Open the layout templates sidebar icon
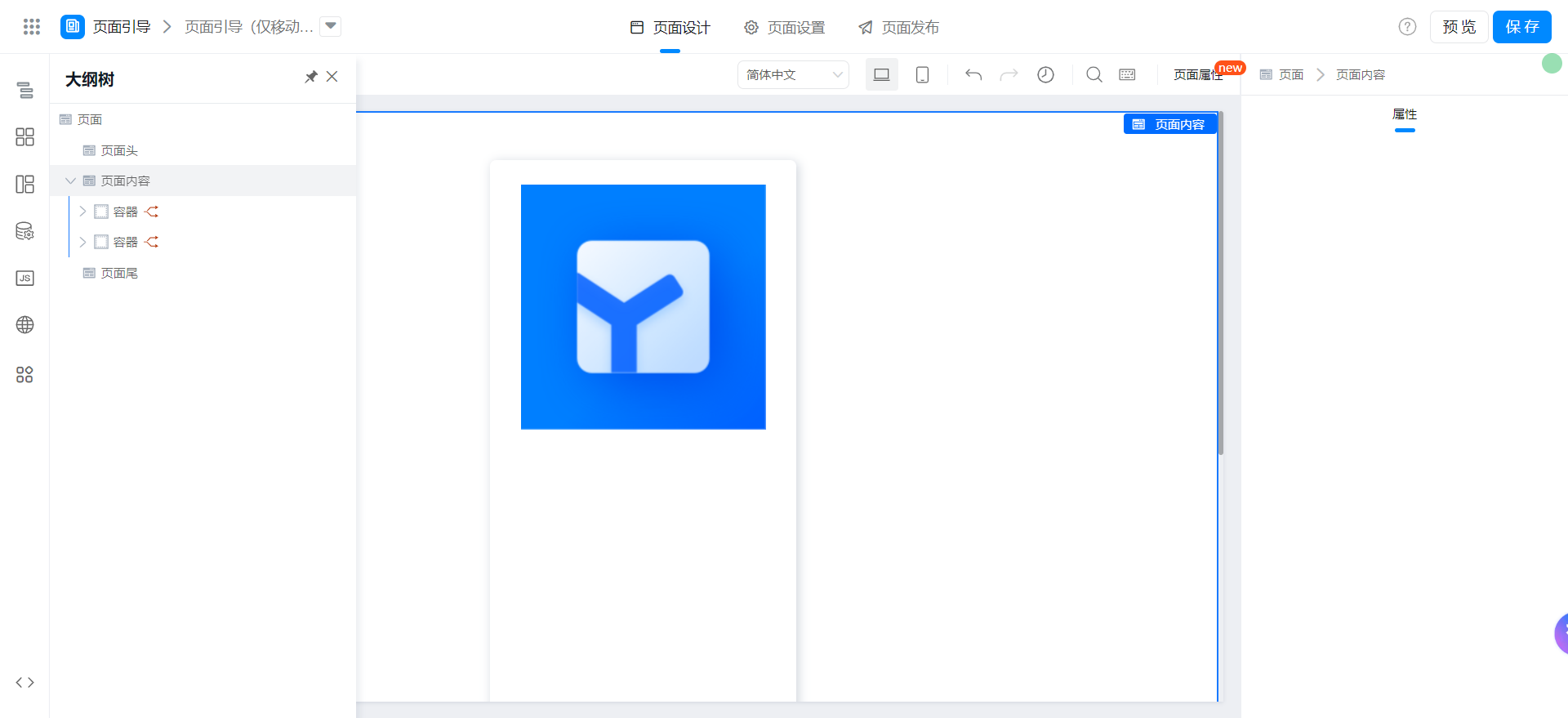The width and height of the screenshot is (1568, 718). (25, 184)
